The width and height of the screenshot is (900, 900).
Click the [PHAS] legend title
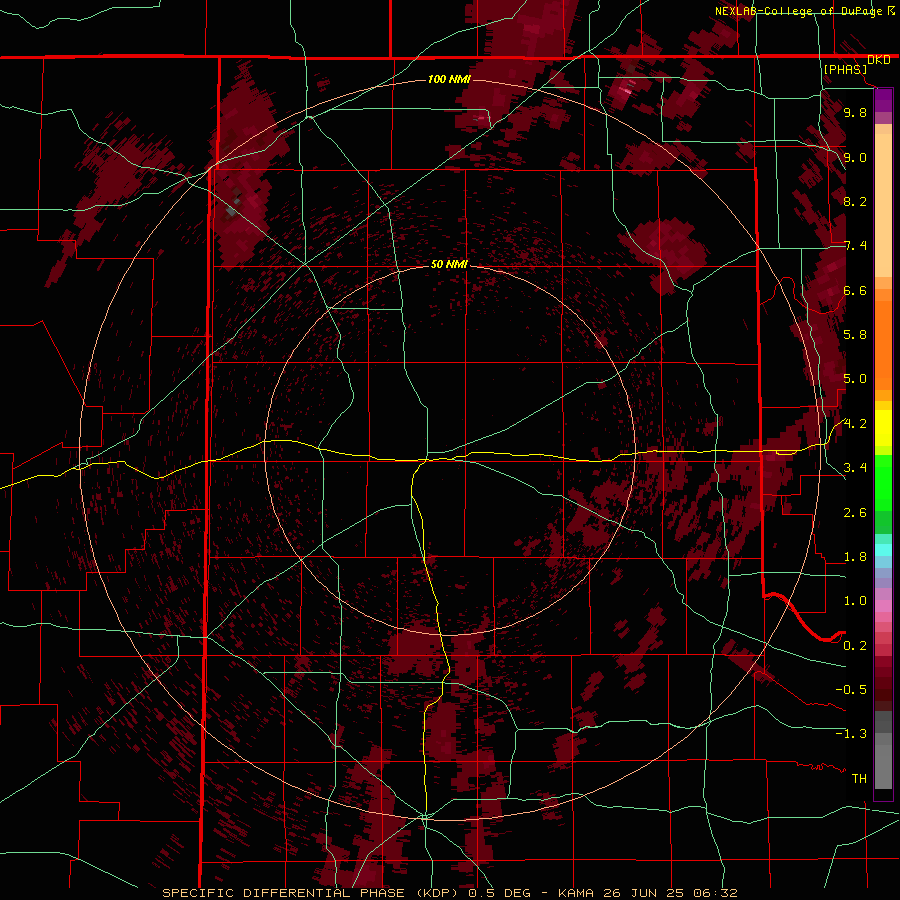845,70
